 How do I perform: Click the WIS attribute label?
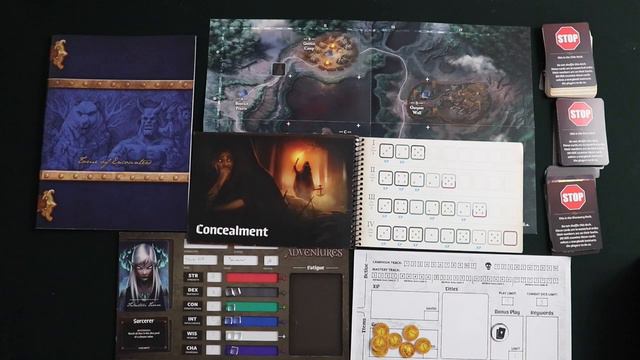193,335
